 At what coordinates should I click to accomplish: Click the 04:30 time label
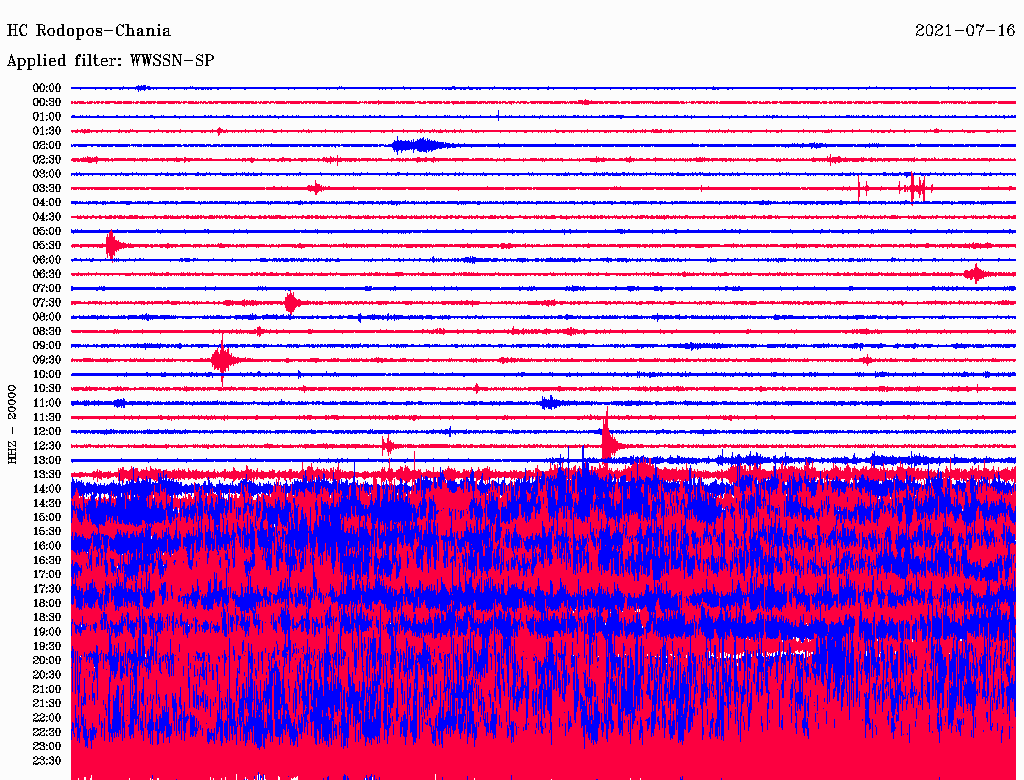pos(47,217)
